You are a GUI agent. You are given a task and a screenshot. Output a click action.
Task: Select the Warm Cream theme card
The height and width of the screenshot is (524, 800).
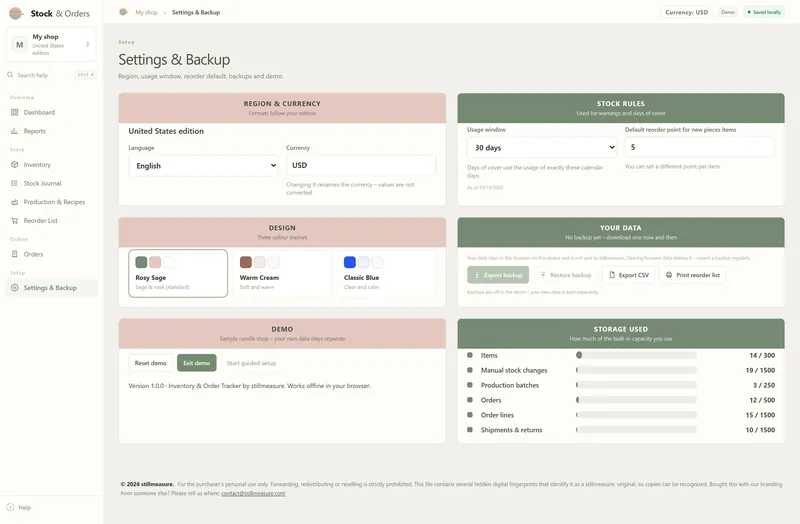282,273
